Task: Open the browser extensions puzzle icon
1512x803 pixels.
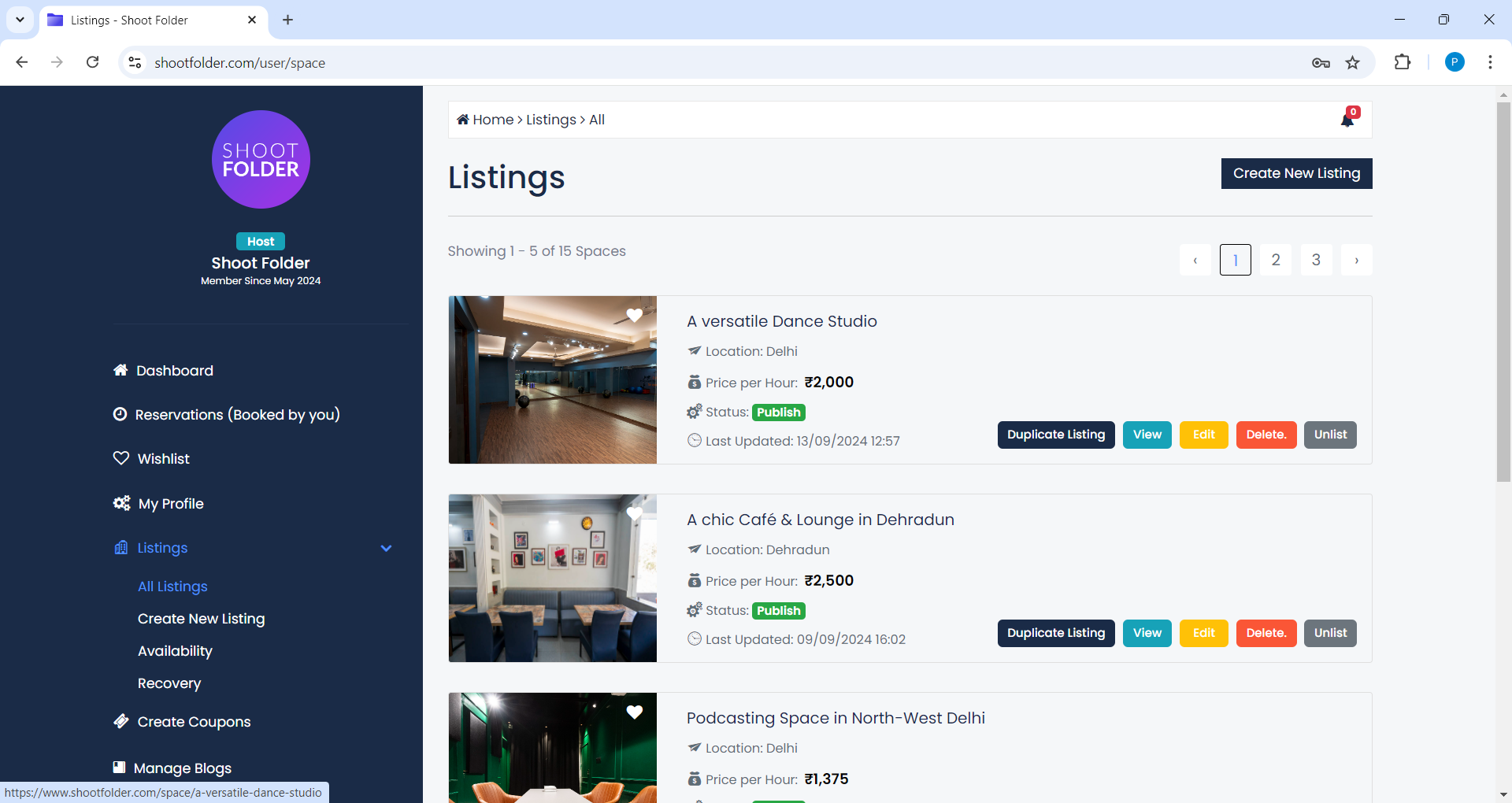Action: 1403,62
